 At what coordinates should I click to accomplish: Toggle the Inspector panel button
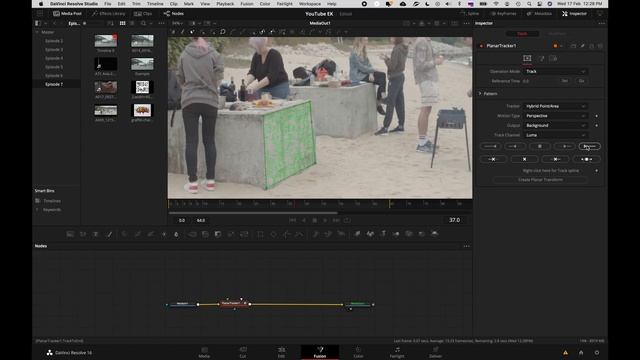(x=574, y=13)
